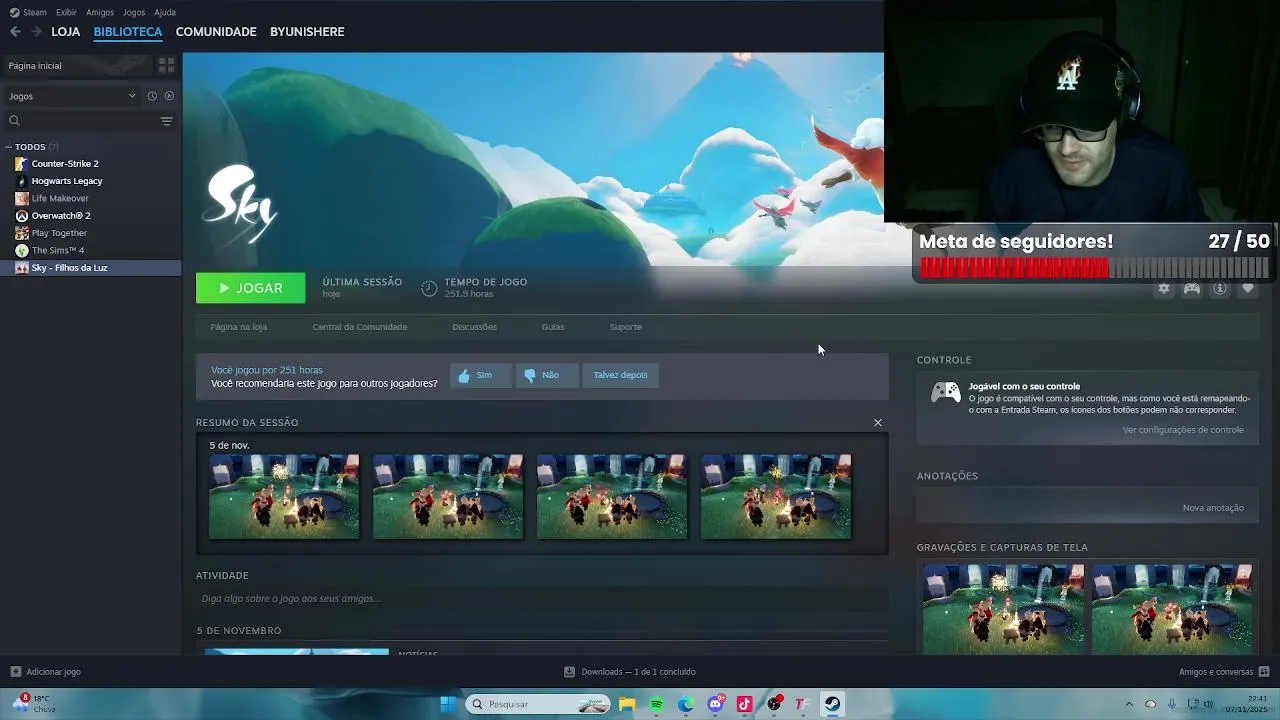This screenshot has width=1280, height=720.
Task: Switch to the LOJA tab
Action: coord(66,32)
